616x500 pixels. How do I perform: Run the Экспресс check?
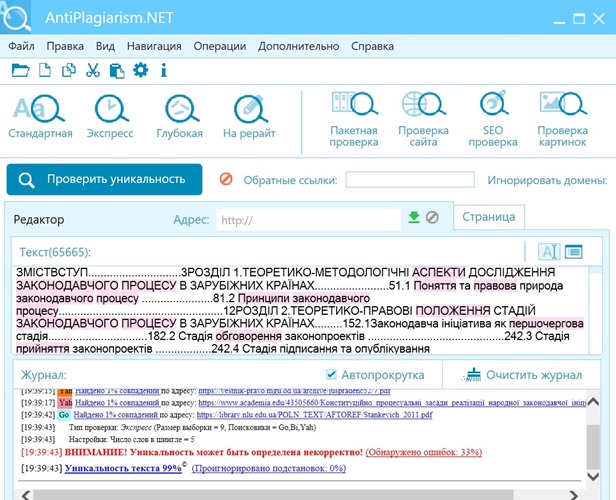pyautogui.click(x=110, y=117)
